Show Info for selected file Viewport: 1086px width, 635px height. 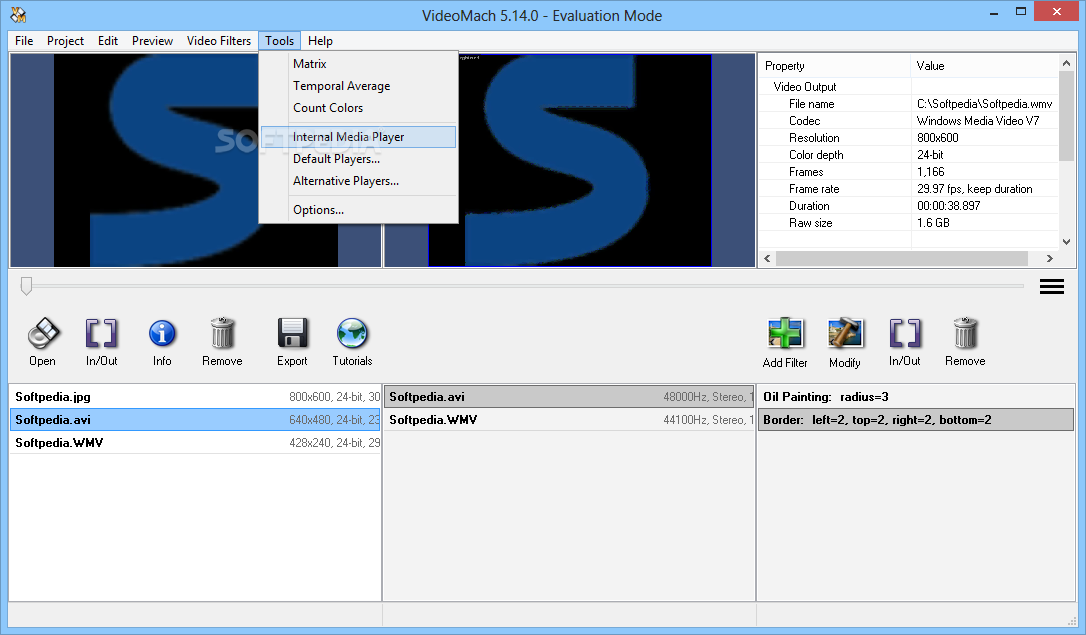tap(162, 334)
